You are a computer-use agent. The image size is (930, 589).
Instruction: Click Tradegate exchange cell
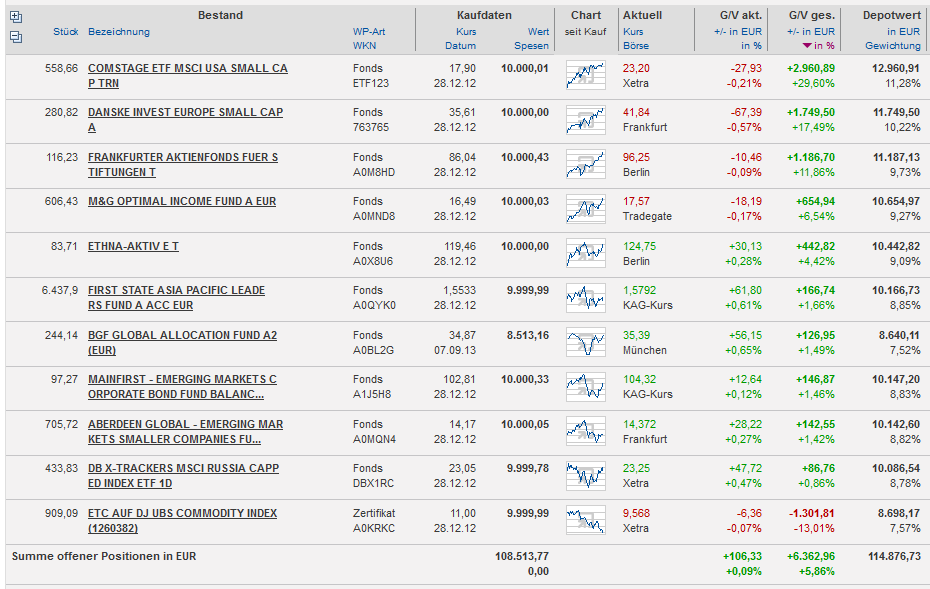pyautogui.click(x=647, y=216)
